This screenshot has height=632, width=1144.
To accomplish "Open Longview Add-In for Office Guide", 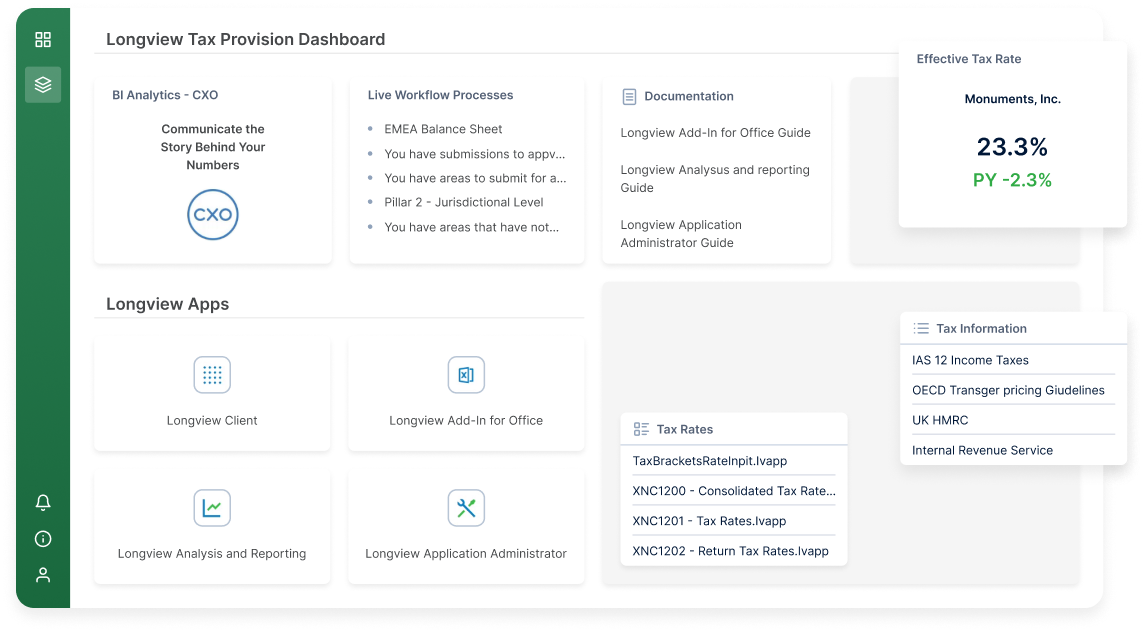I will pos(715,133).
